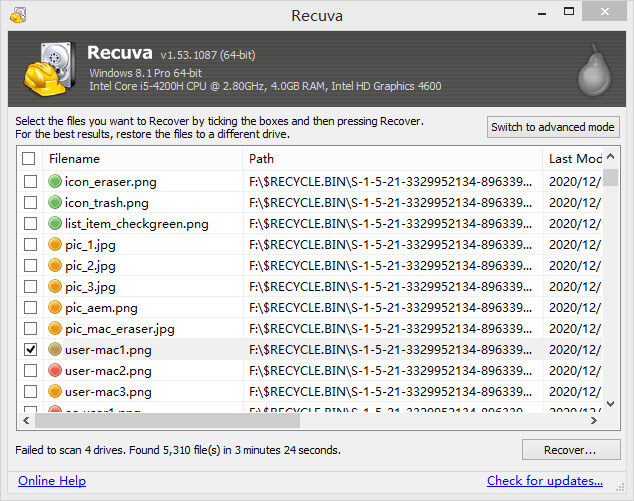This screenshot has height=501, width=634.
Task: Tick the checkbox for pic_aem.png
Action: pos(30,308)
